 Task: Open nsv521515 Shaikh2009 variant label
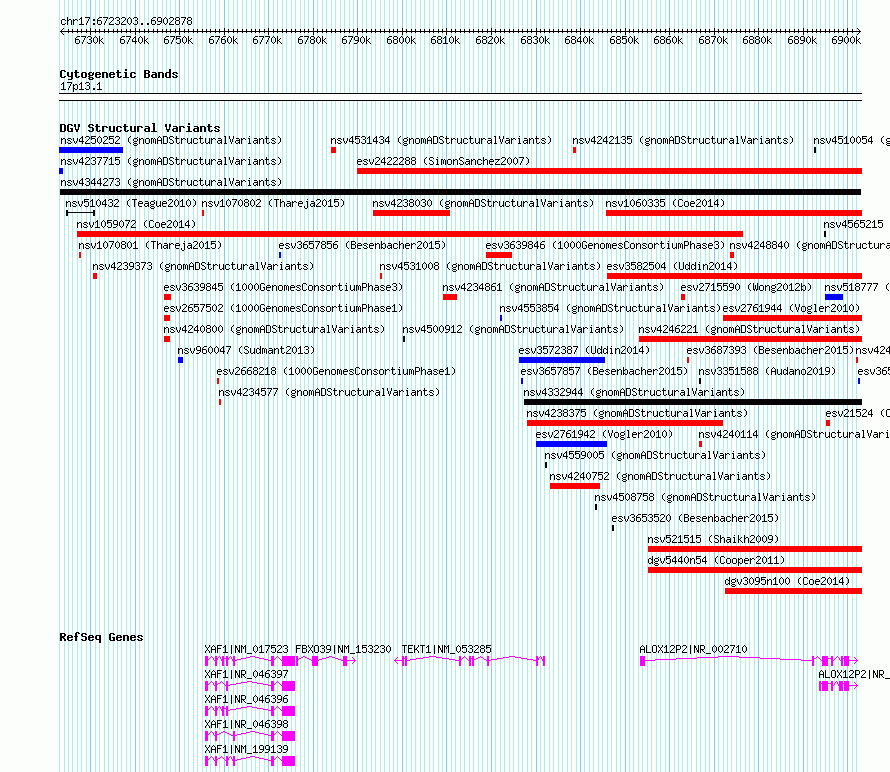click(x=713, y=539)
